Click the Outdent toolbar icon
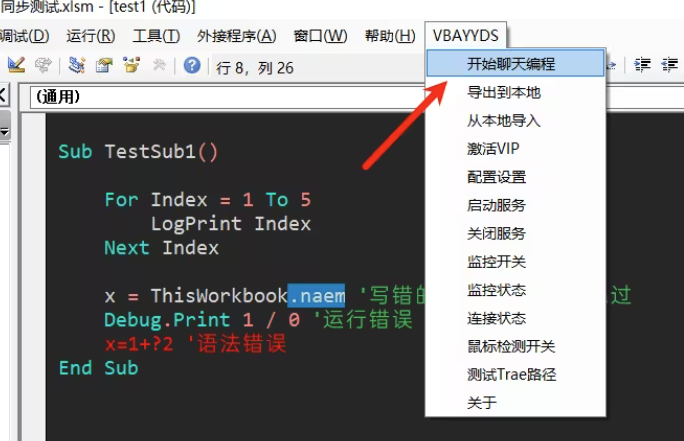Image resolution: width=684 pixels, height=441 pixels. coord(669,65)
